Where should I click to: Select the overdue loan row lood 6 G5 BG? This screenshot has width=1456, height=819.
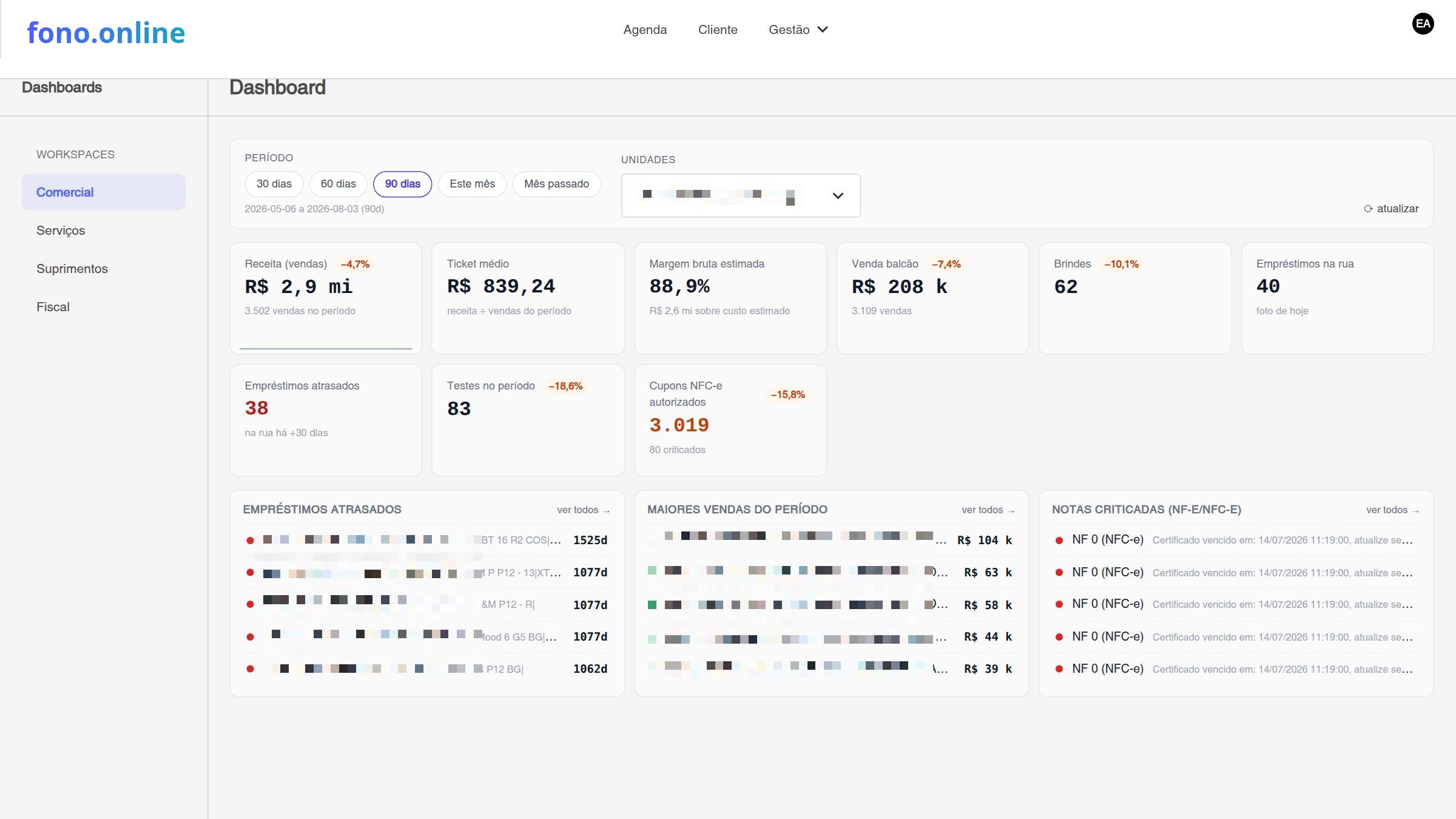[x=426, y=636]
